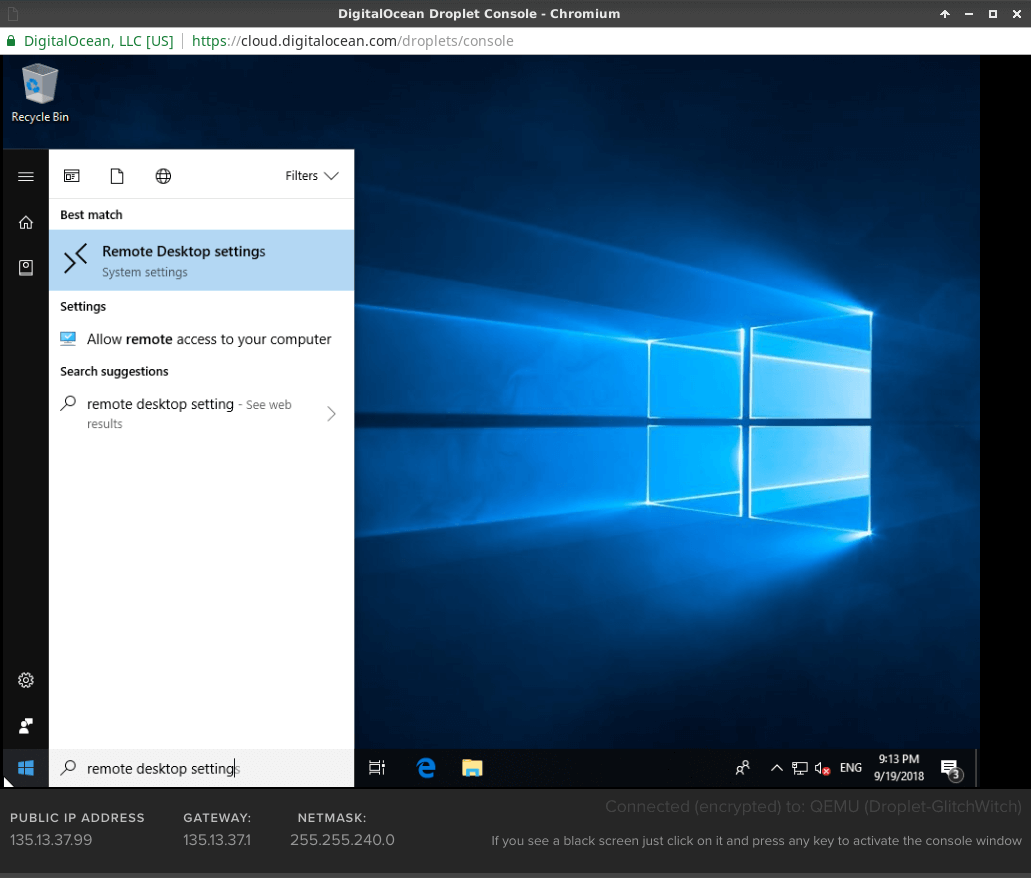Filter search results by Documents icon
Viewport: 1031px width, 878px height.
117,176
